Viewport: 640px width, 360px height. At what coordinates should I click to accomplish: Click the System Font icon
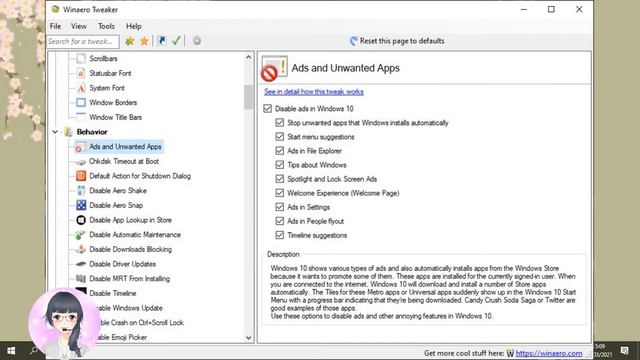pyautogui.click(x=81, y=88)
